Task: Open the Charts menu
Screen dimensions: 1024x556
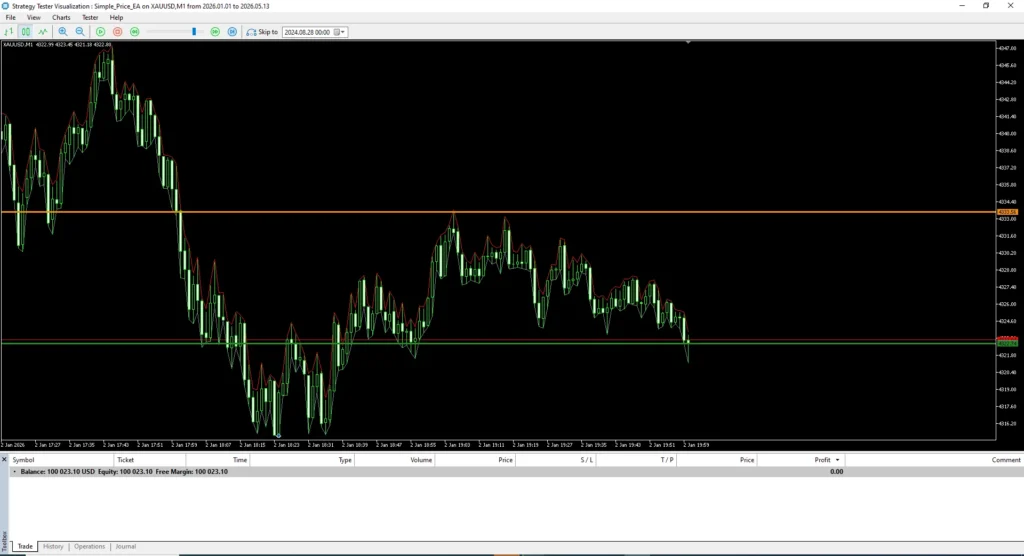Action: pyautogui.click(x=61, y=18)
